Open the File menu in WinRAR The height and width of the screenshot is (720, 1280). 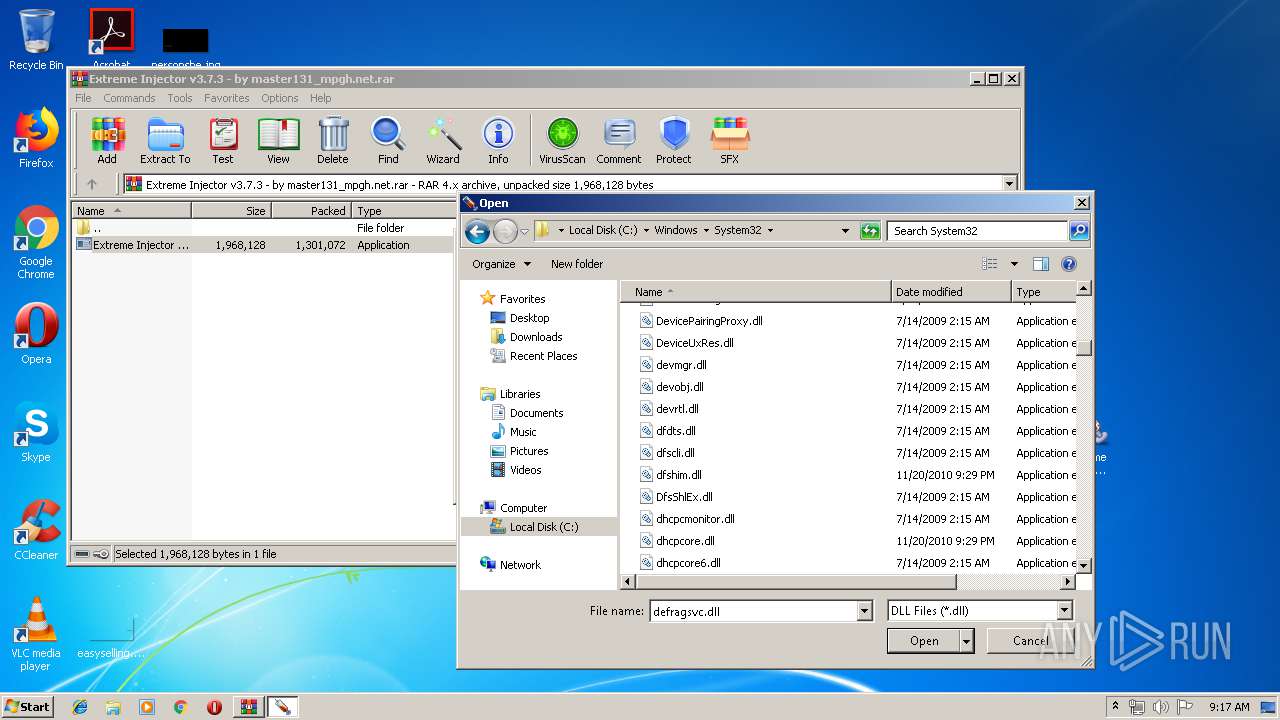click(83, 98)
